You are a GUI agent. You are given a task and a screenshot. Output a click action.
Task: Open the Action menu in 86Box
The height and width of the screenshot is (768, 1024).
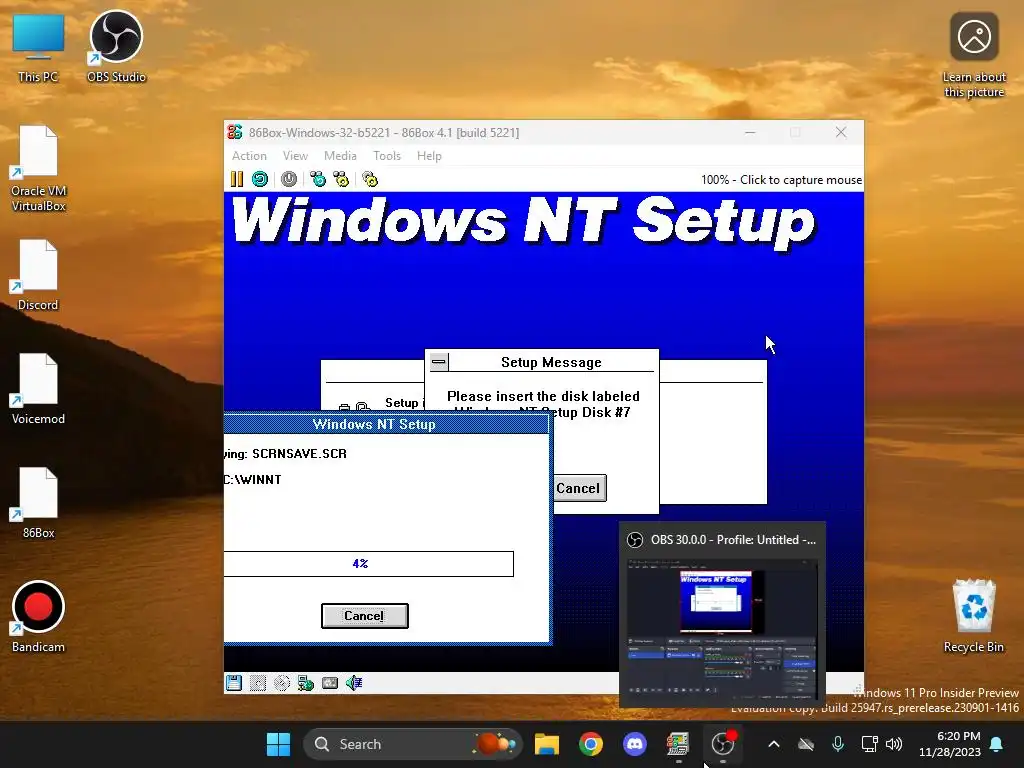pos(249,155)
